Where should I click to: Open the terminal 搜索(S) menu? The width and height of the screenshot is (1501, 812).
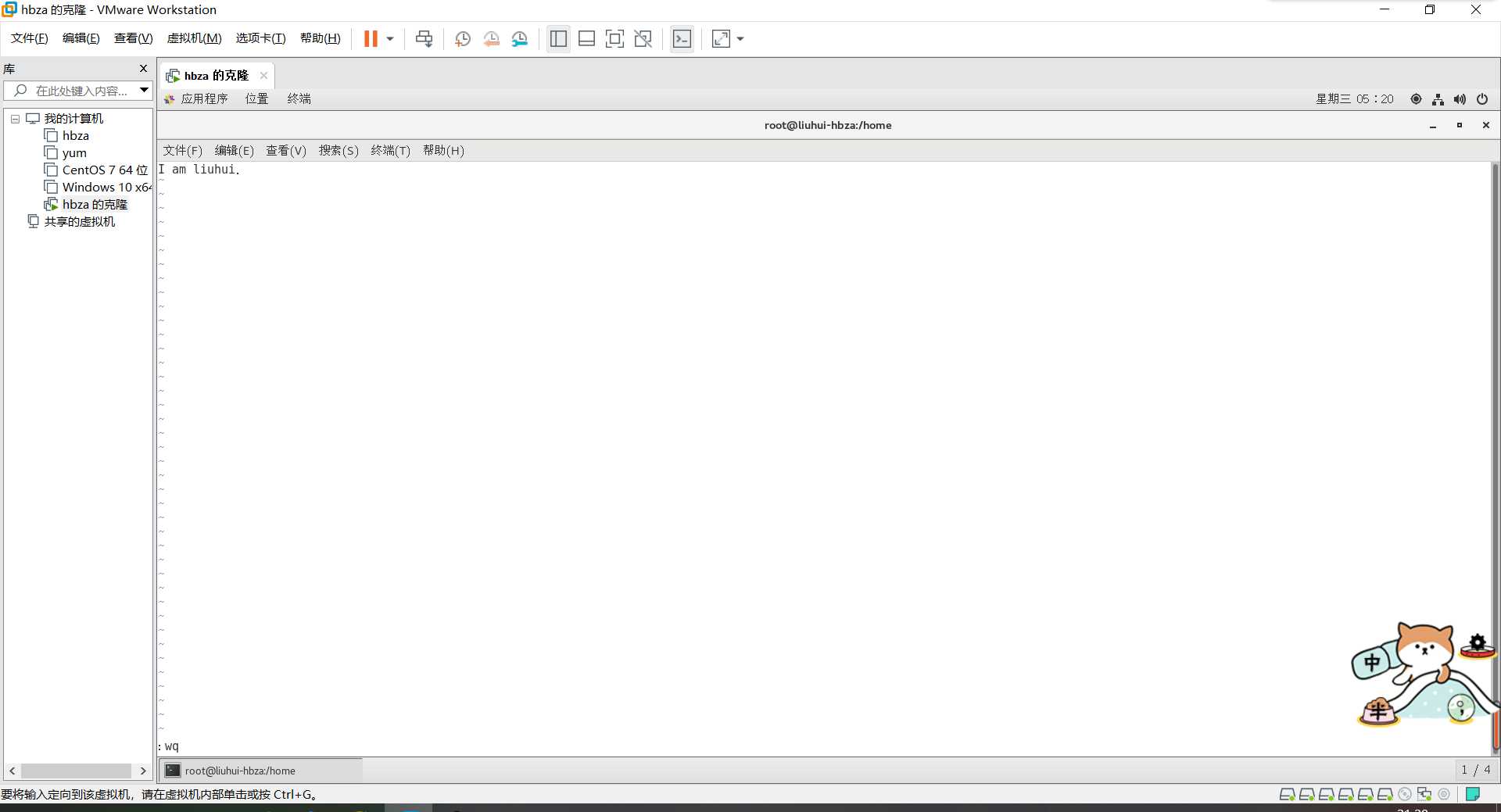[x=338, y=151]
